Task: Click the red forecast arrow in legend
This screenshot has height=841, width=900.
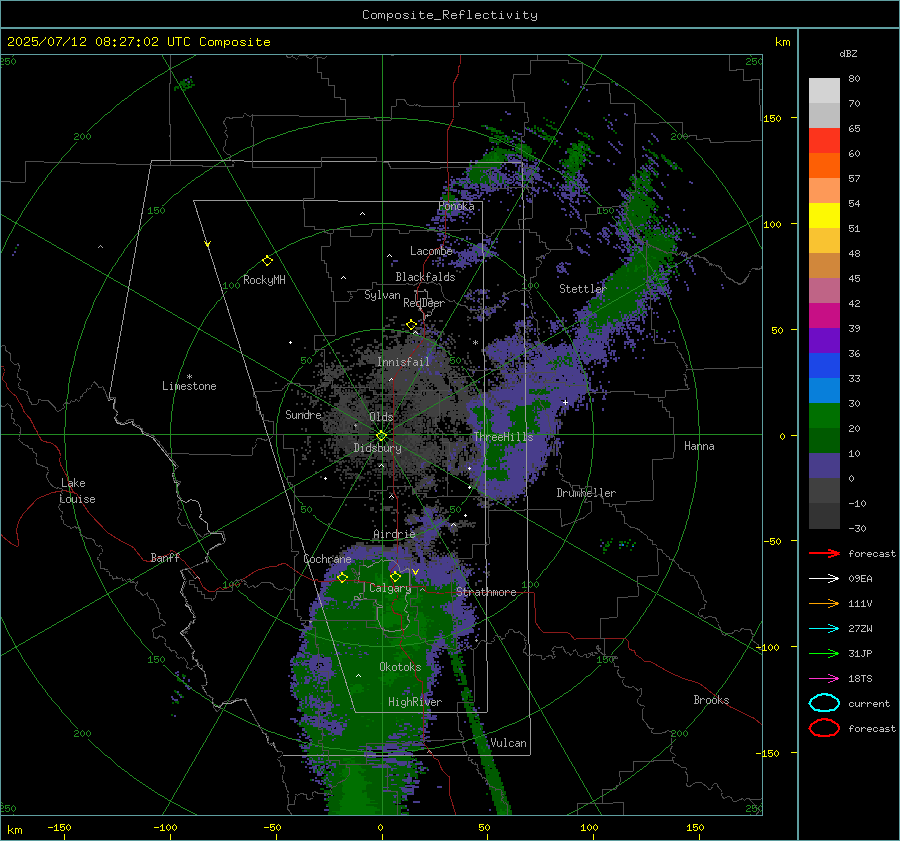Action: [824, 553]
